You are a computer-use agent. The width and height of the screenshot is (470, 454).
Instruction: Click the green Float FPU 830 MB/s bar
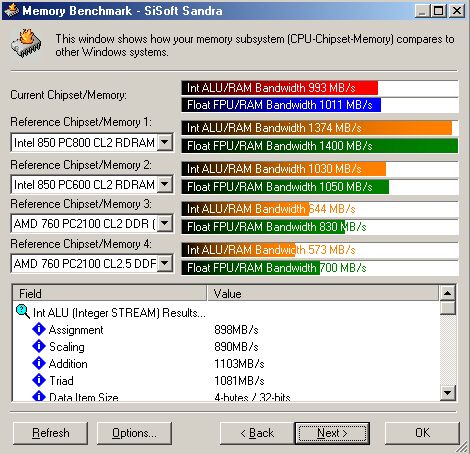(263, 227)
